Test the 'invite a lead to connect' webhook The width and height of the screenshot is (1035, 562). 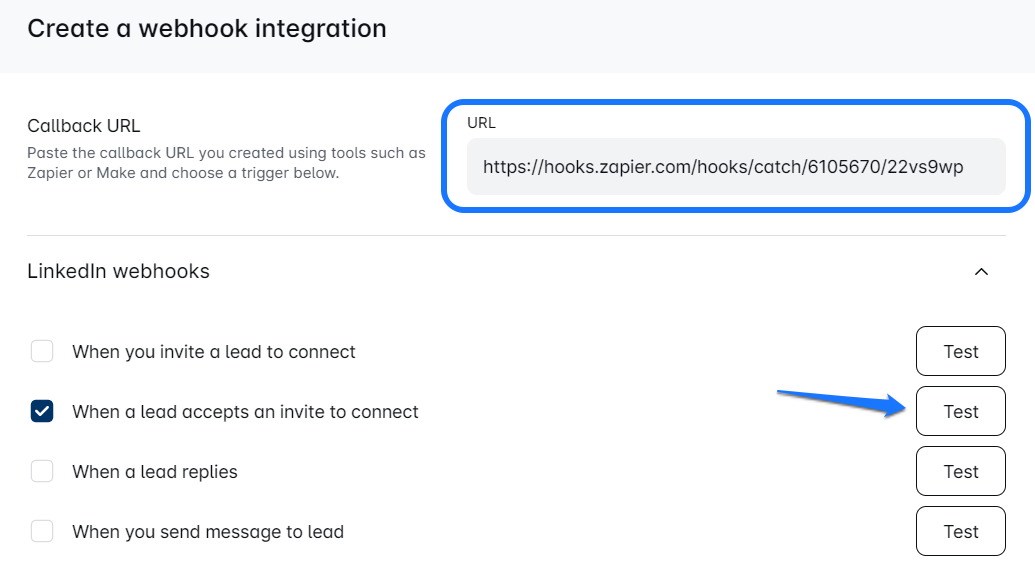(x=960, y=352)
